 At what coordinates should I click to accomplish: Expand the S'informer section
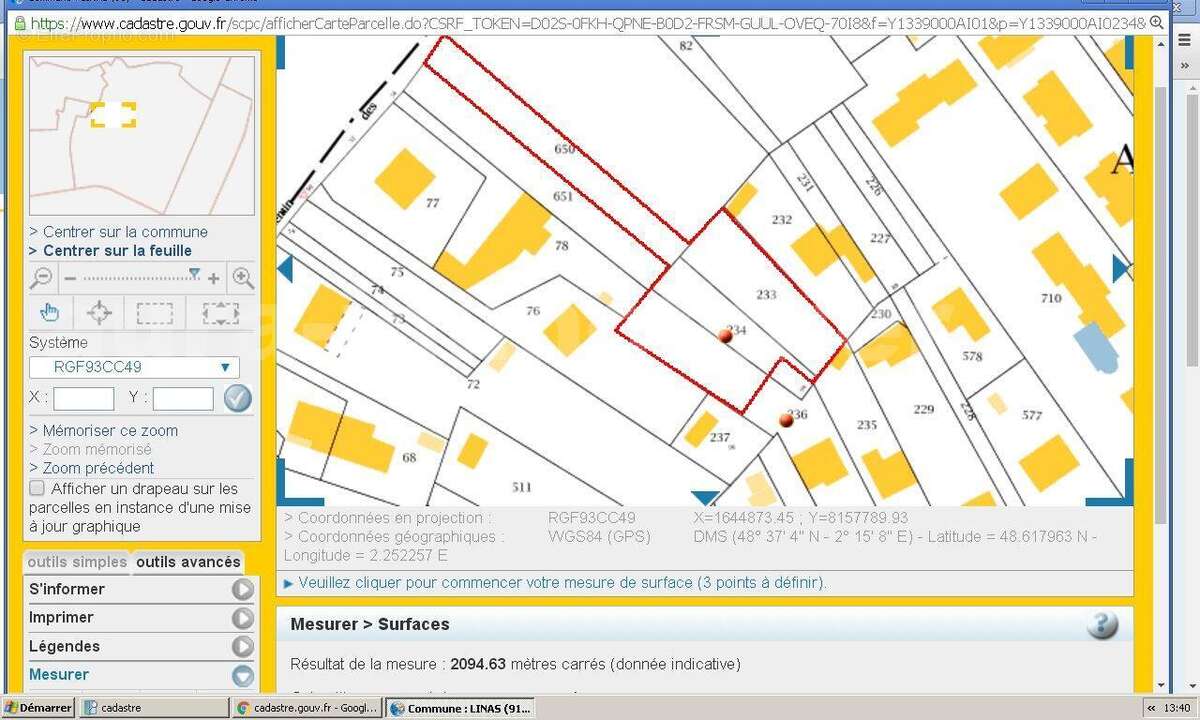pos(243,590)
